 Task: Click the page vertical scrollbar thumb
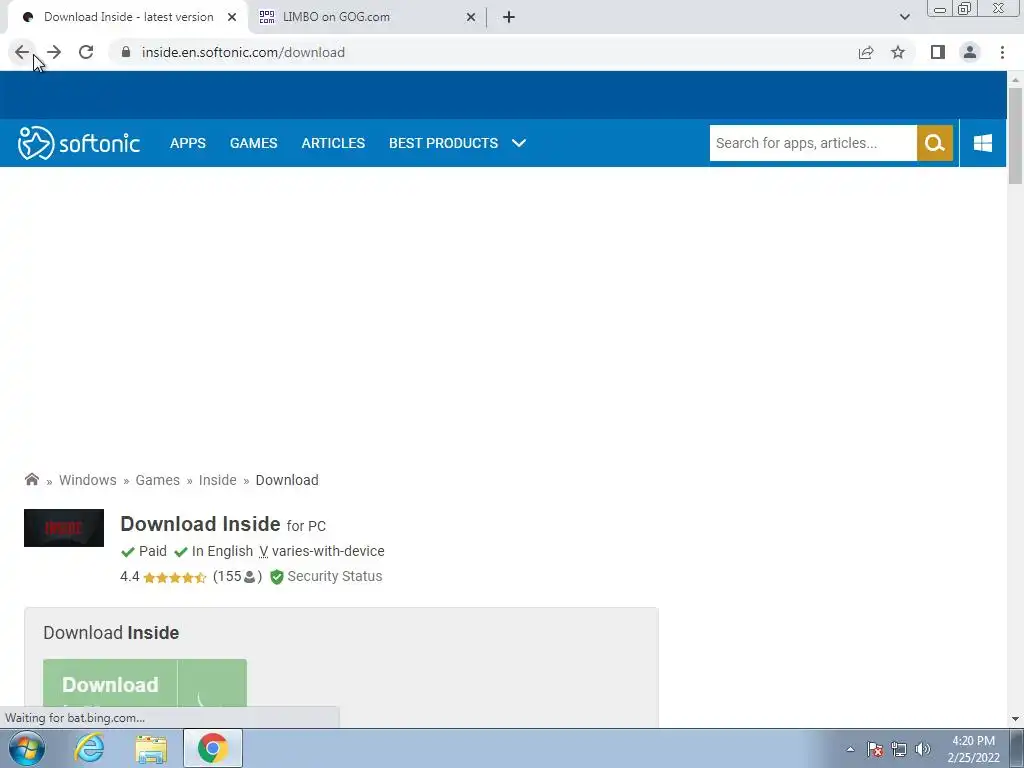pyautogui.click(x=1015, y=135)
